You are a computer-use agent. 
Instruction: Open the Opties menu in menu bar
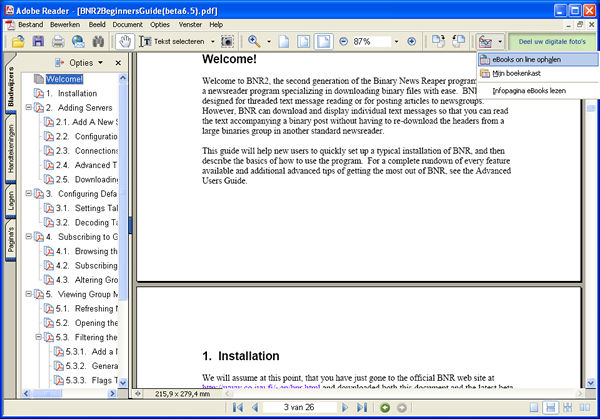160,24
